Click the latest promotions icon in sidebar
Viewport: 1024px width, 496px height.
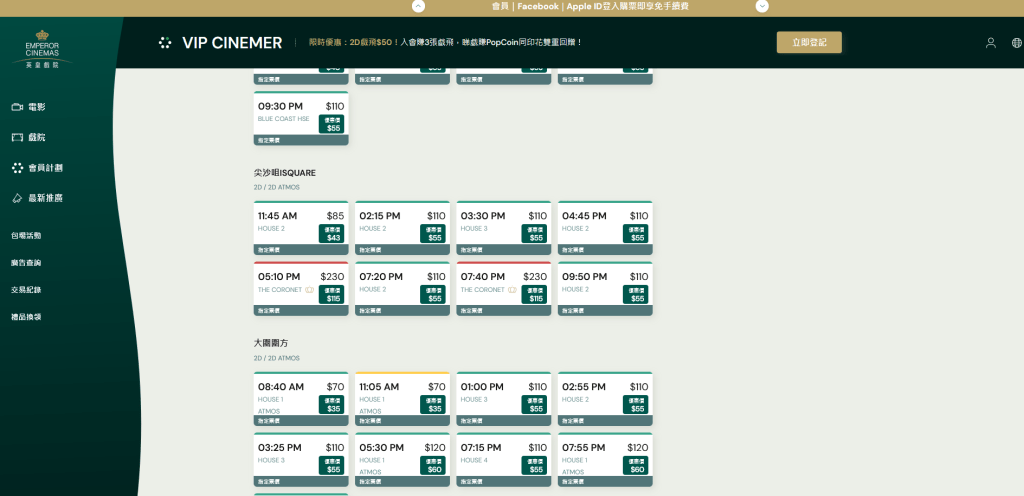(17, 198)
